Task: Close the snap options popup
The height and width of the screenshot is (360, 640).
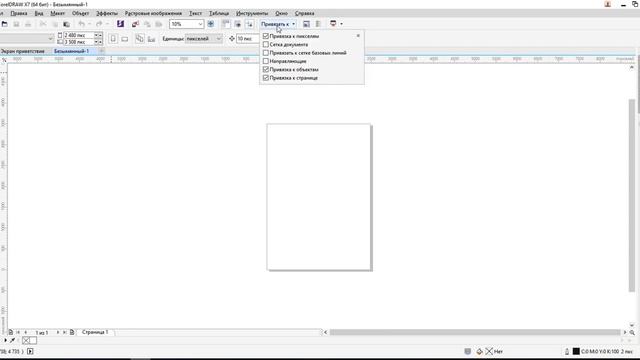Action: point(358,36)
